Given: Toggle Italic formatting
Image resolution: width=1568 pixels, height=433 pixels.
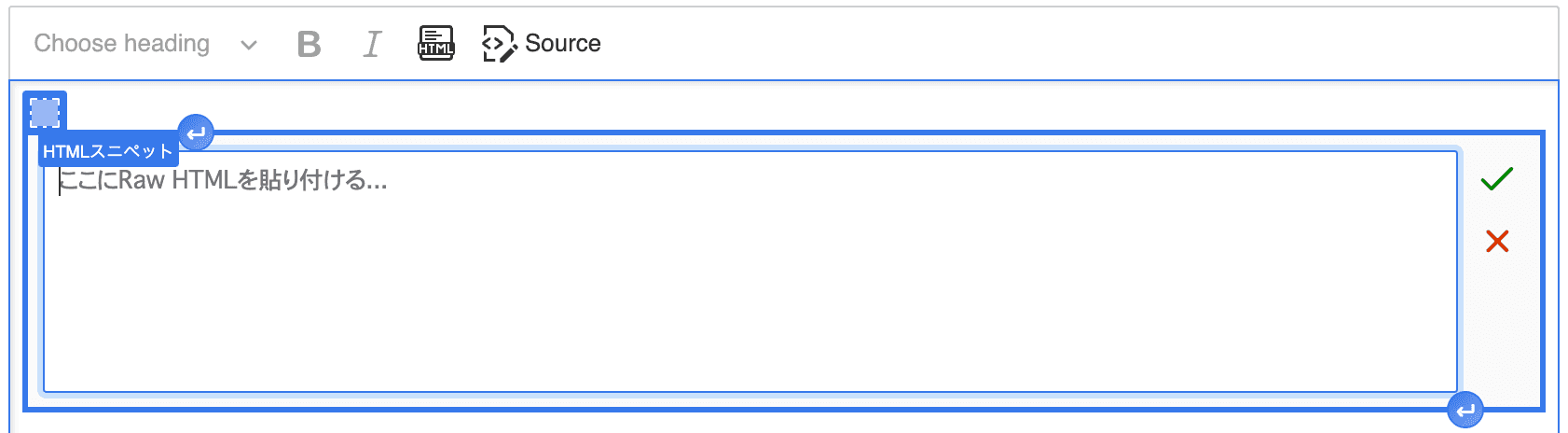Looking at the screenshot, I should (372, 44).
